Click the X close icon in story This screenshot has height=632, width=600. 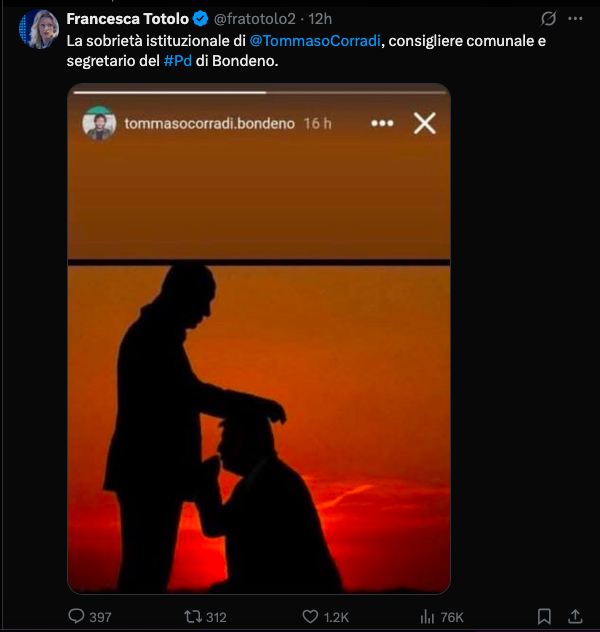coord(425,123)
